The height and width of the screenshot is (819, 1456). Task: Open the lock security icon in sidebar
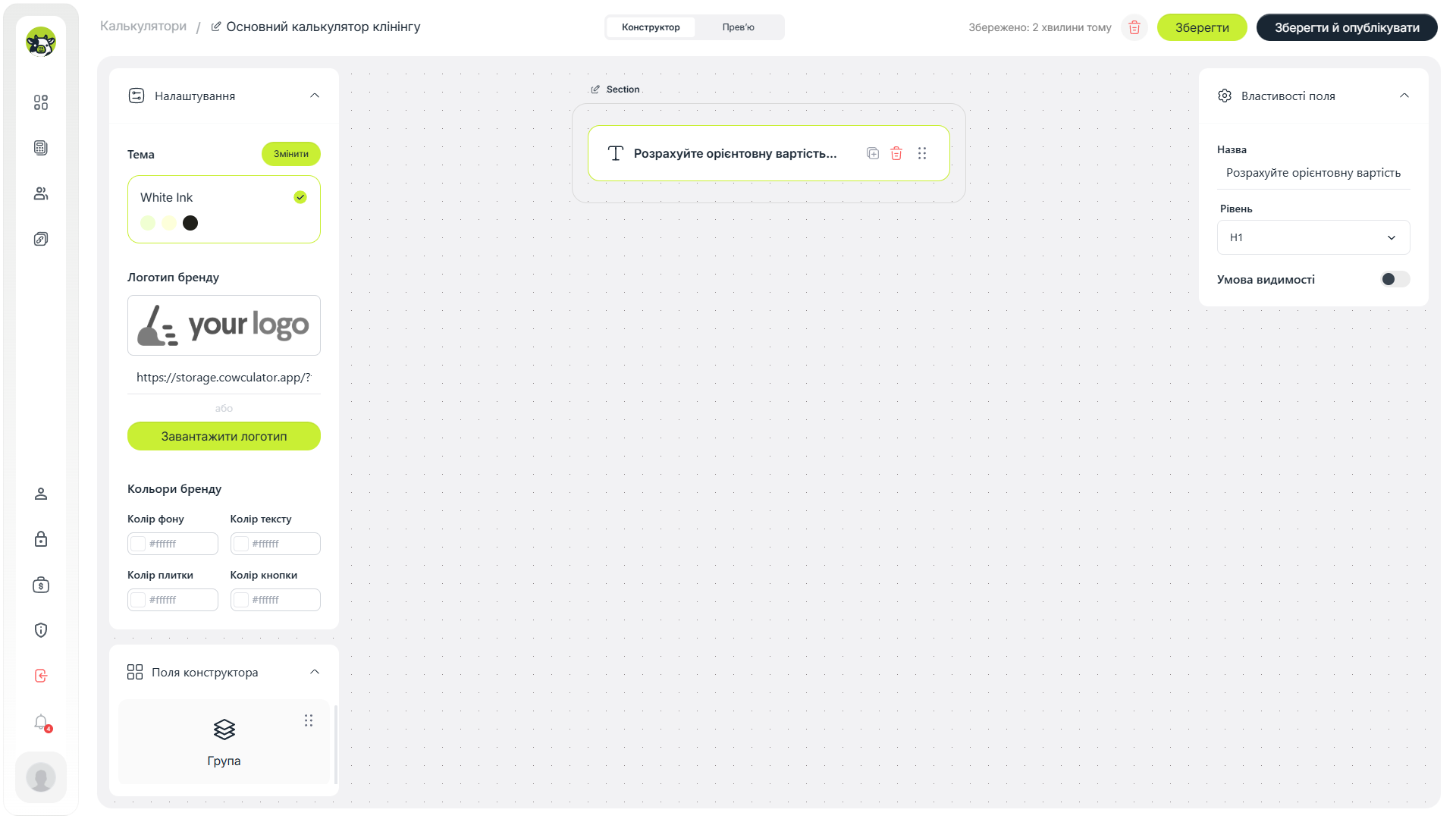click(41, 539)
